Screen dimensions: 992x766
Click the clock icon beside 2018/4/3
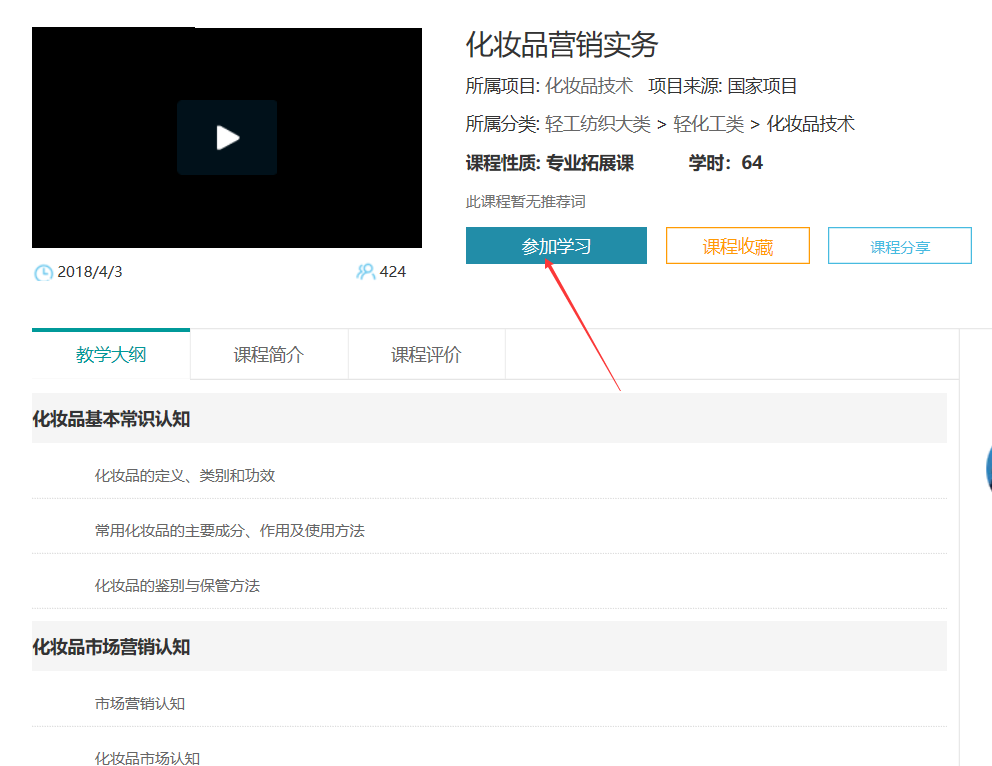tap(44, 272)
